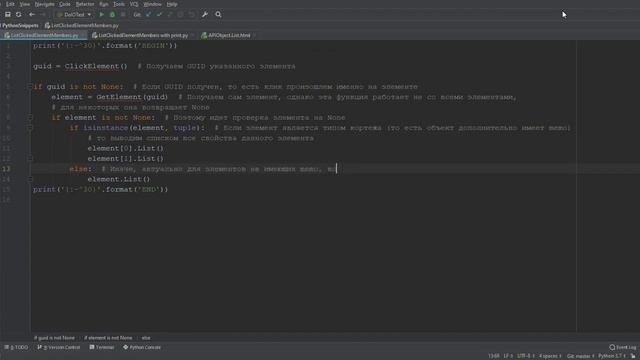This screenshot has height=360, width=640.
Task: Click the 'else' breadcrumb at editor bottom
Action: point(146,338)
